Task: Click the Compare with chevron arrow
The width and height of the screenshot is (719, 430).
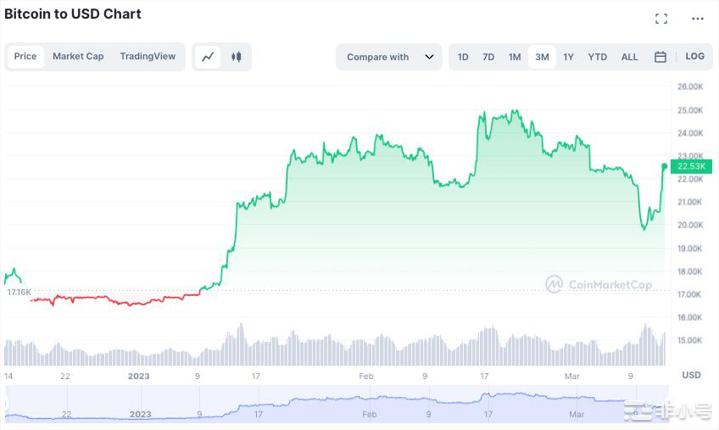Action: [429, 57]
